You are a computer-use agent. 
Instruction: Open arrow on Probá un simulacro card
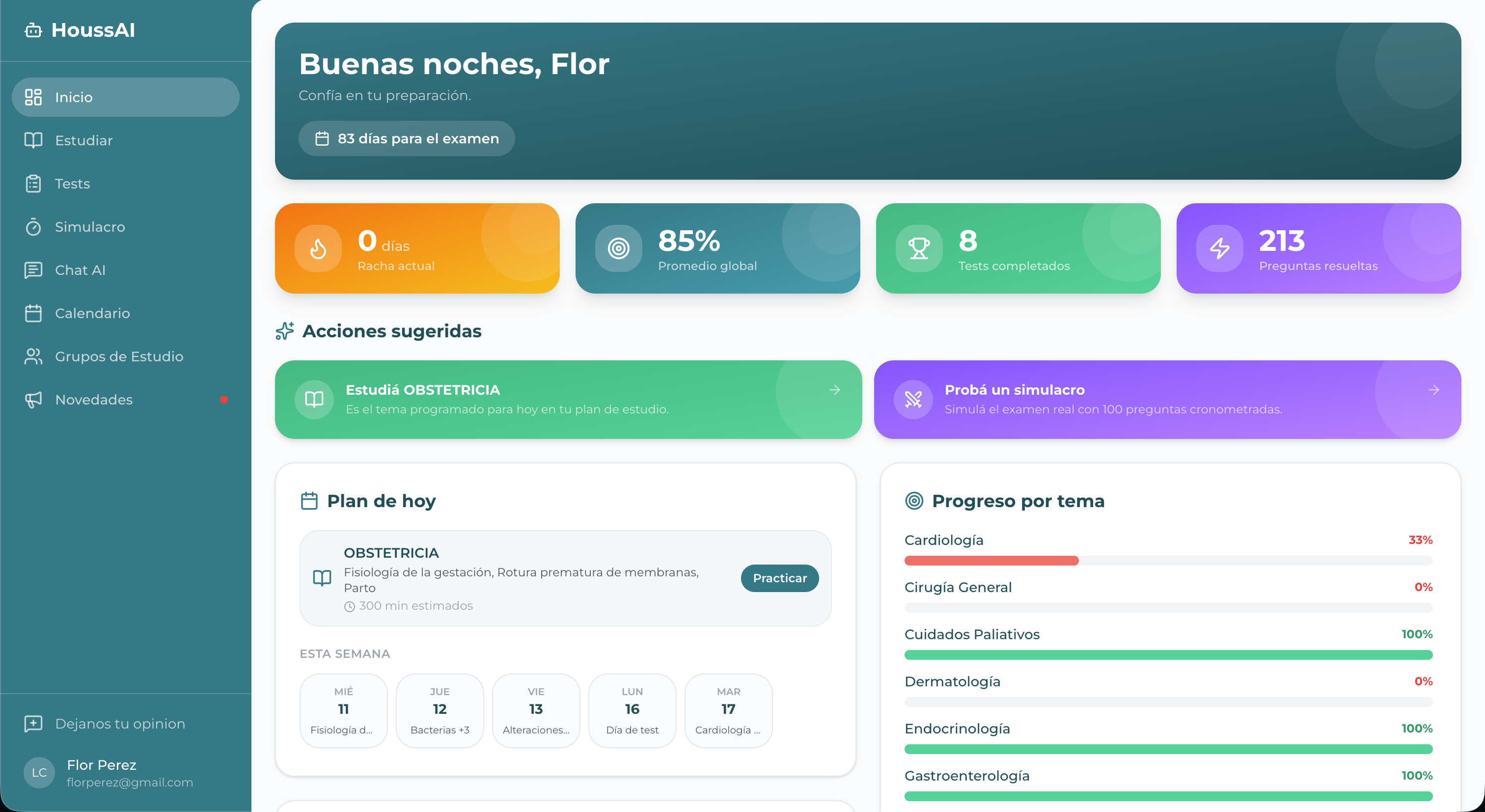pos(1434,390)
